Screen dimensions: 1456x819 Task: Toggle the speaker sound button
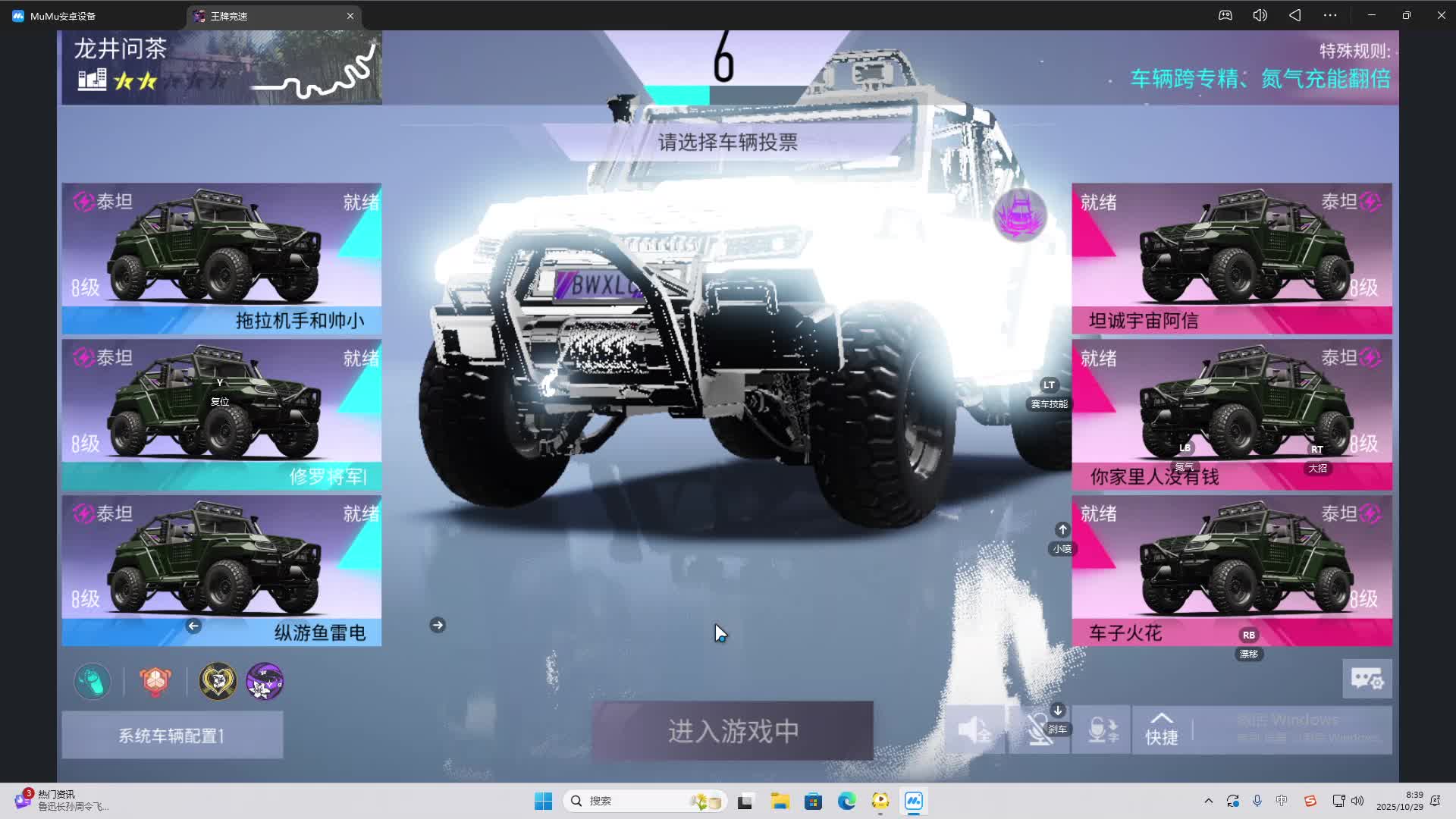pos(974,730)
